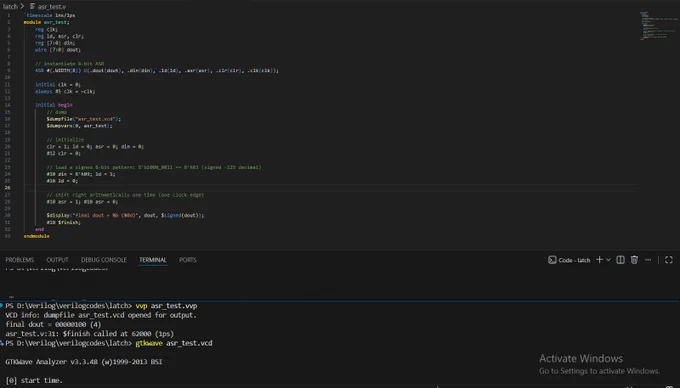Switch to the PROBLEMS tab
Screen dimensions: 680x388
coord(20,260)
